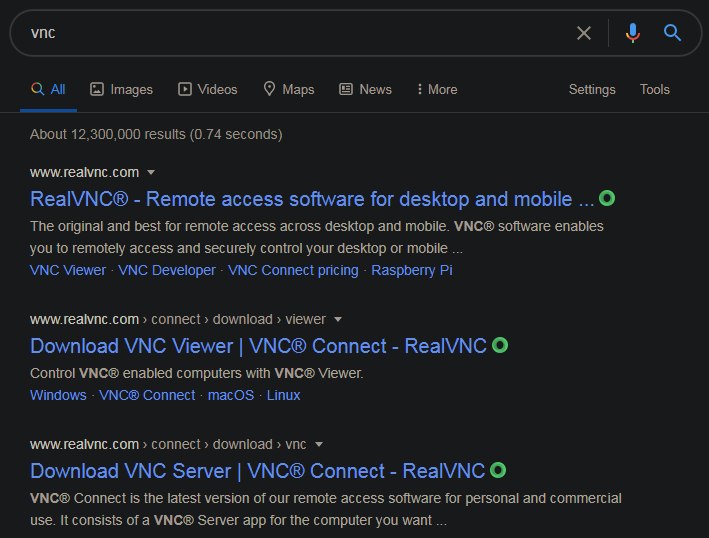Expand arrow beside connect › download › viewer URL

pos(338,320)
